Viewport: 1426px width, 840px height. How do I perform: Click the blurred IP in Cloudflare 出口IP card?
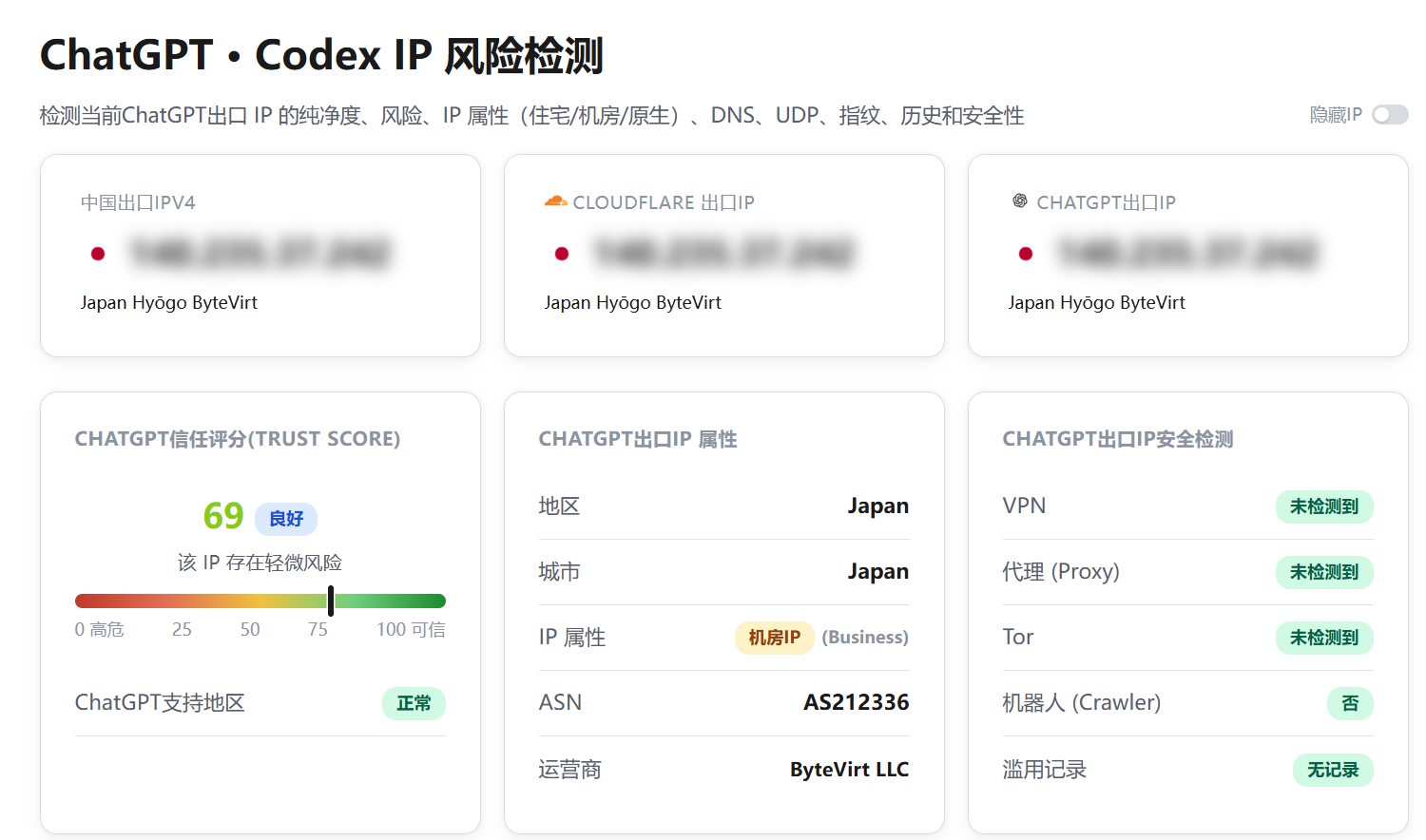(724, 254)
